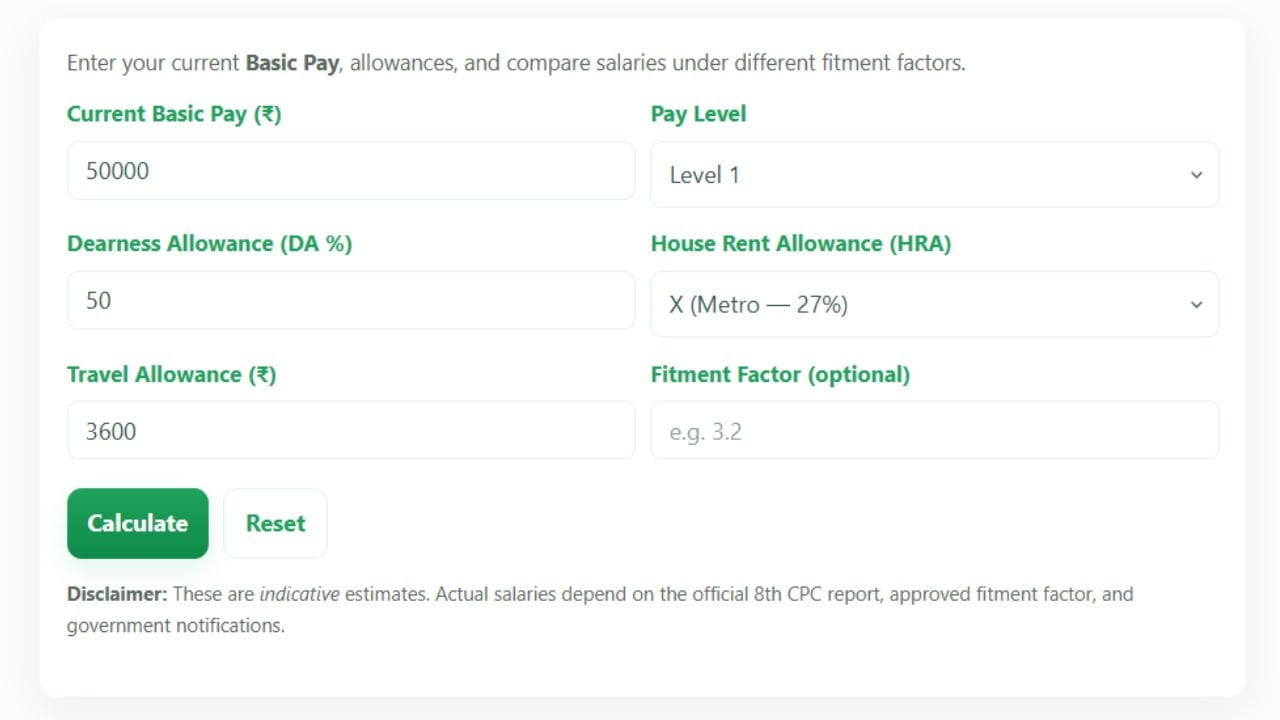The image size is (1280, 720).
Task: Click the "Travel Allowance (₹)" label
Action: click(171, 375)
